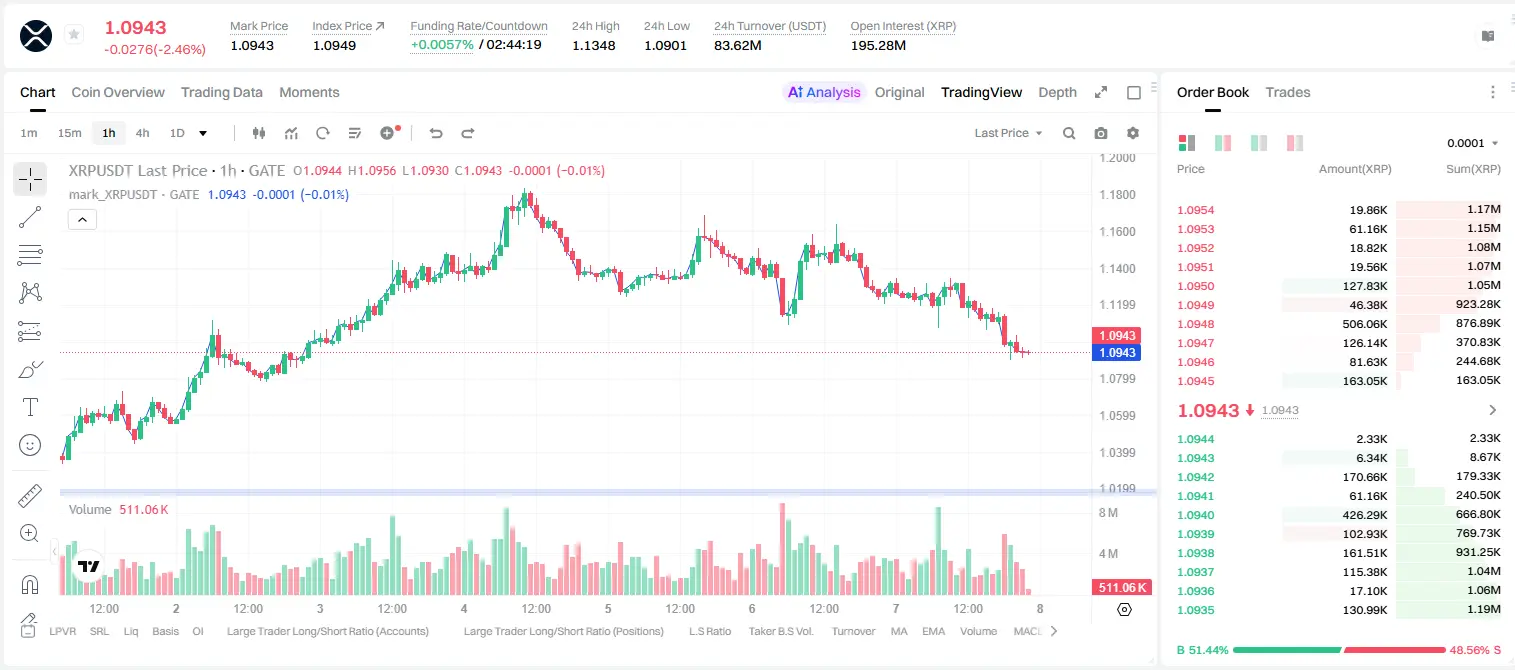Screen dimensions: 1515x670
Task: Select the crosshair cursor tool
Action: click(30, 180)
